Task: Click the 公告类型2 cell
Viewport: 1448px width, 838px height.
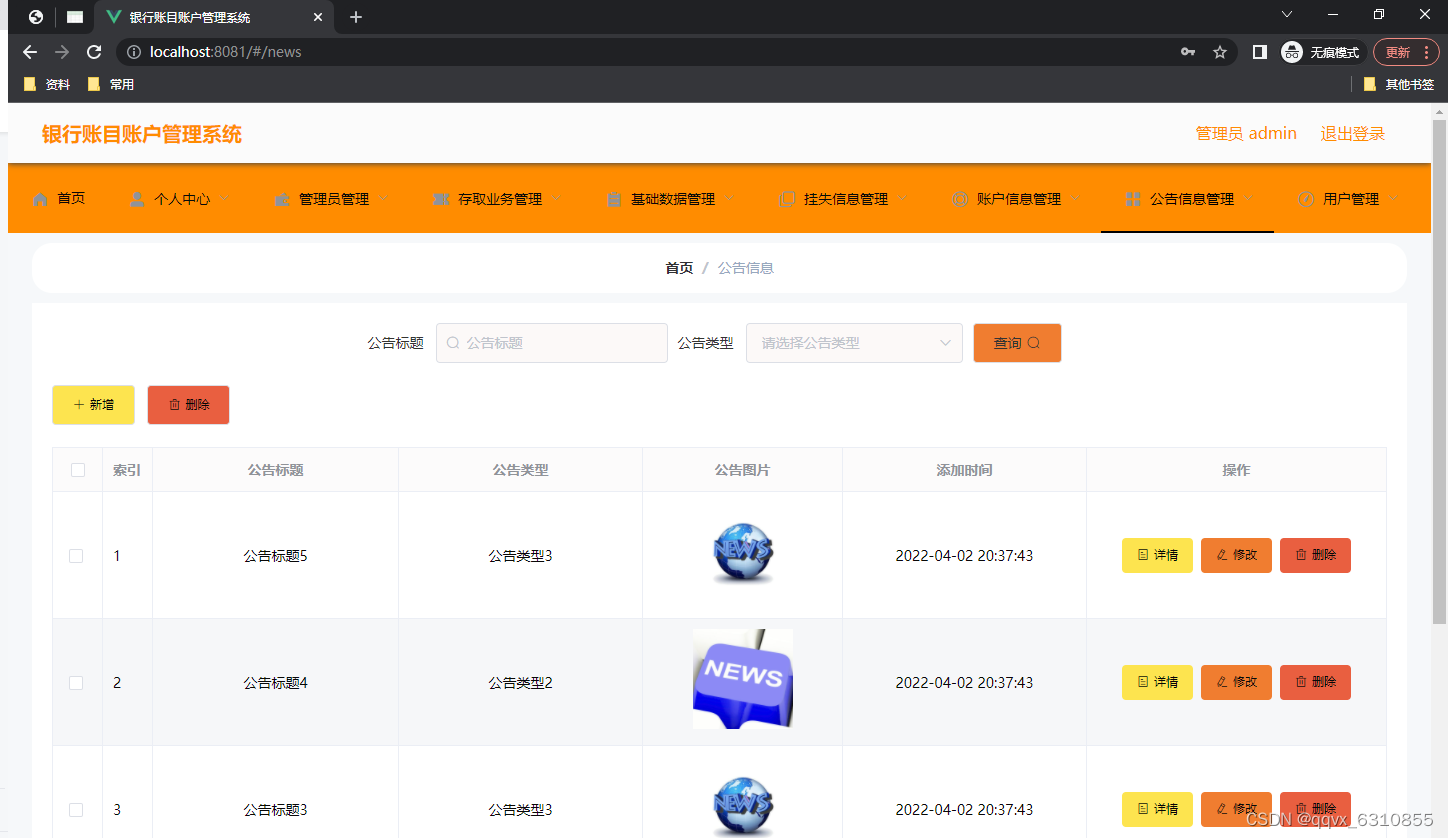Action: (520, 683)
